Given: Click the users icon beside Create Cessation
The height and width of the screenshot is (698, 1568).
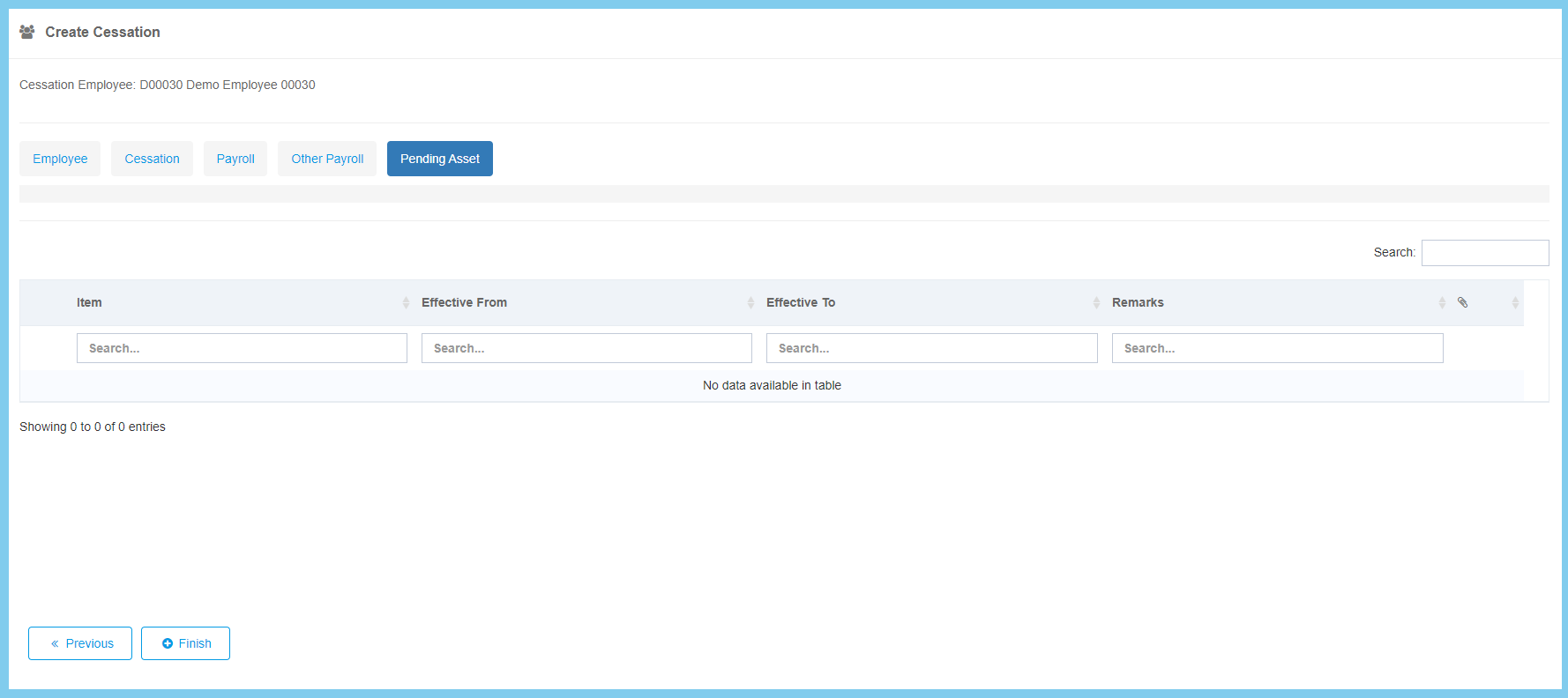Looking at the screenshot, I should tap(27, 32).
